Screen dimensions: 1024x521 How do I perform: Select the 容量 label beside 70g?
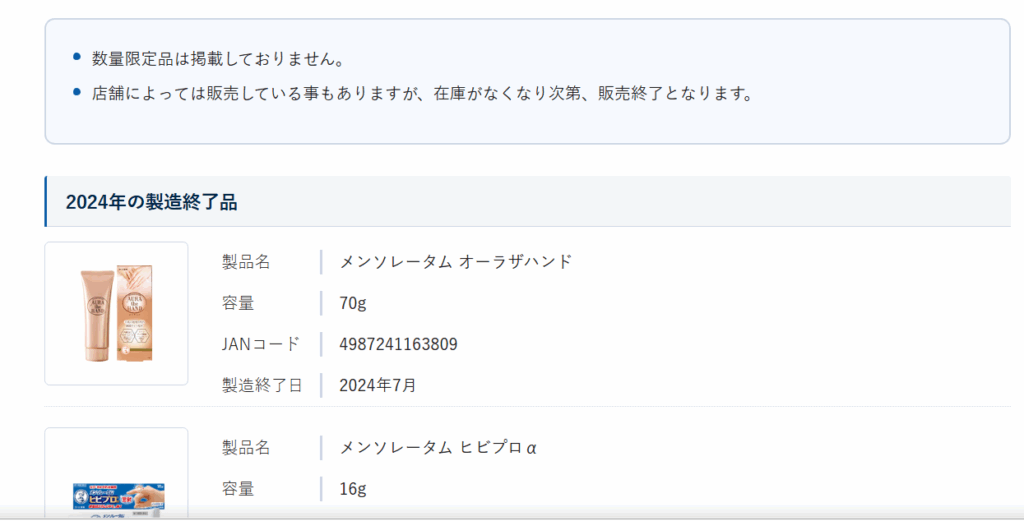(x=238, y=303)
